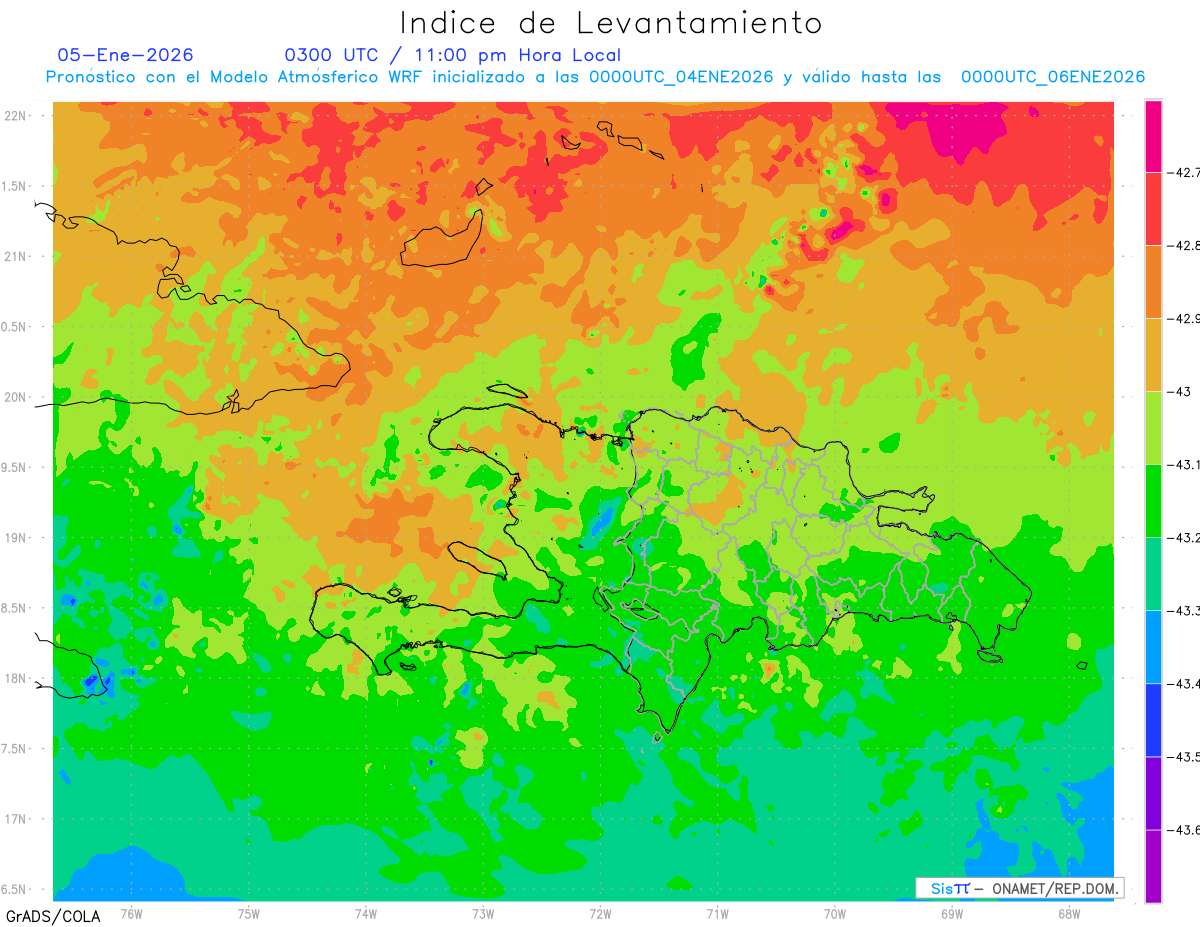Click the "71W" longitude label
Image resolution: width=1200 pixels, height=927 pixels.
[x=717, y=914]
